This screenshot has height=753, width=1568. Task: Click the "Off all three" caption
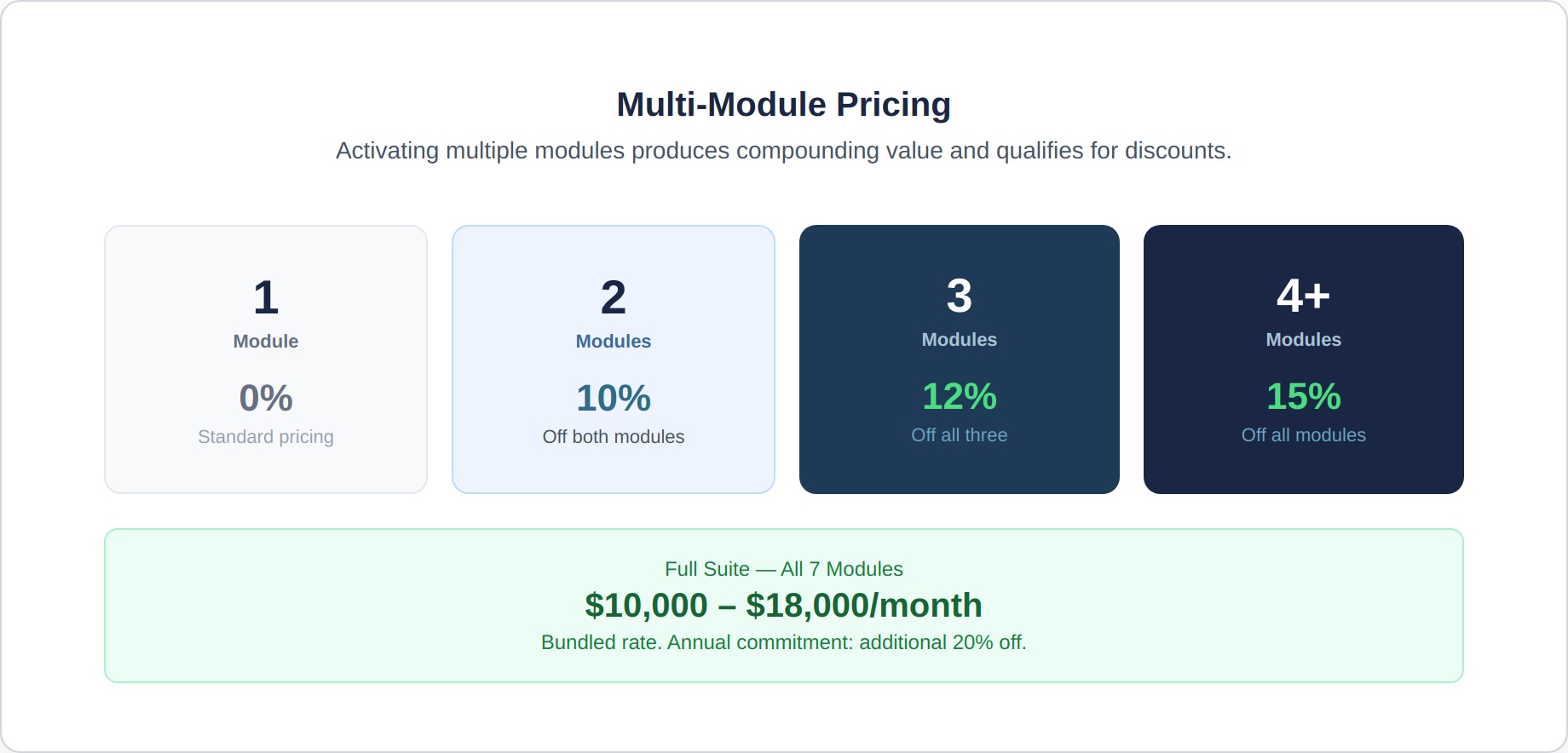(x=960, y=435)
